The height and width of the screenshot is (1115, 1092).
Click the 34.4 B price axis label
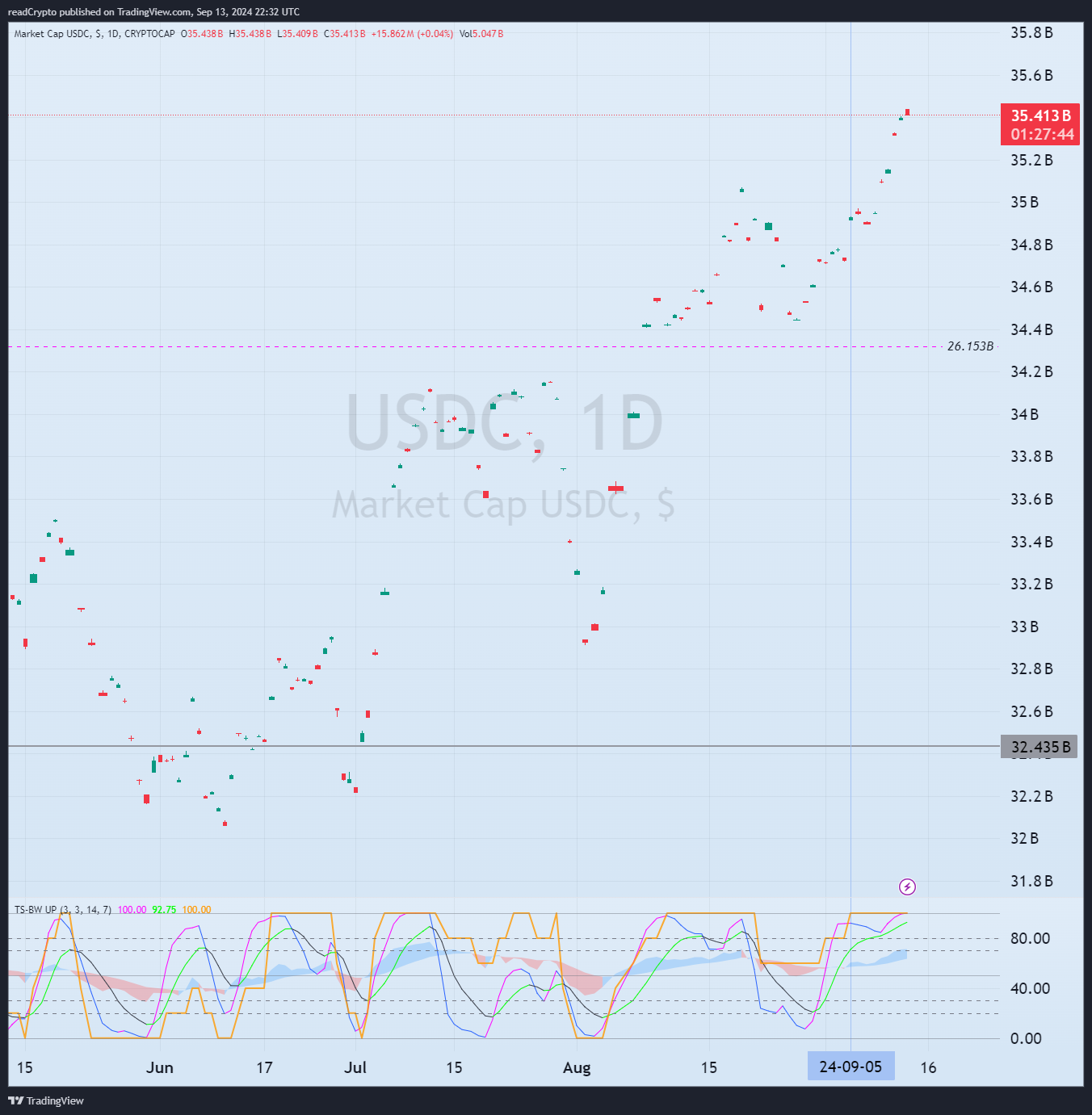click(1031, 329)
